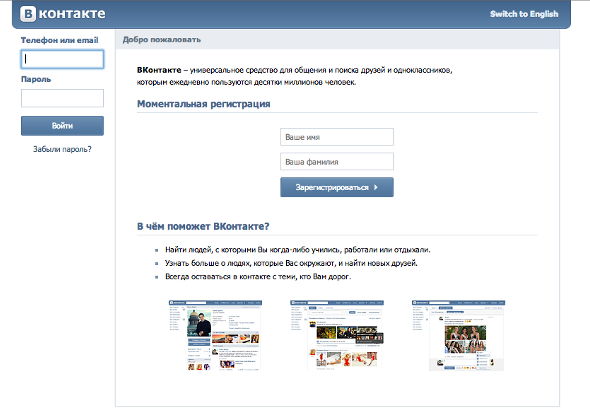Viewport: 590px width, 413px height.
Task: Click the Моментальная регистрация heading
Action: click(x=204, y=104)
